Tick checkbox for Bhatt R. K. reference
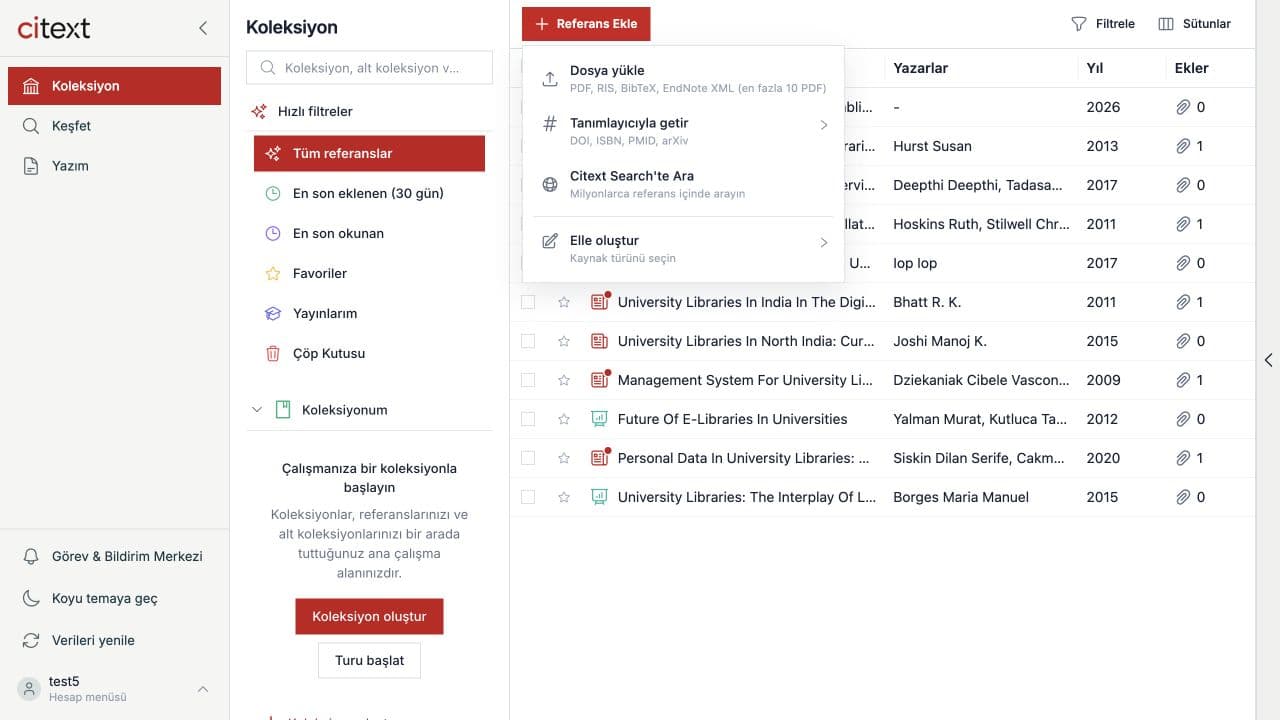The image size is (1280, 720). click(x=528, y=302)
